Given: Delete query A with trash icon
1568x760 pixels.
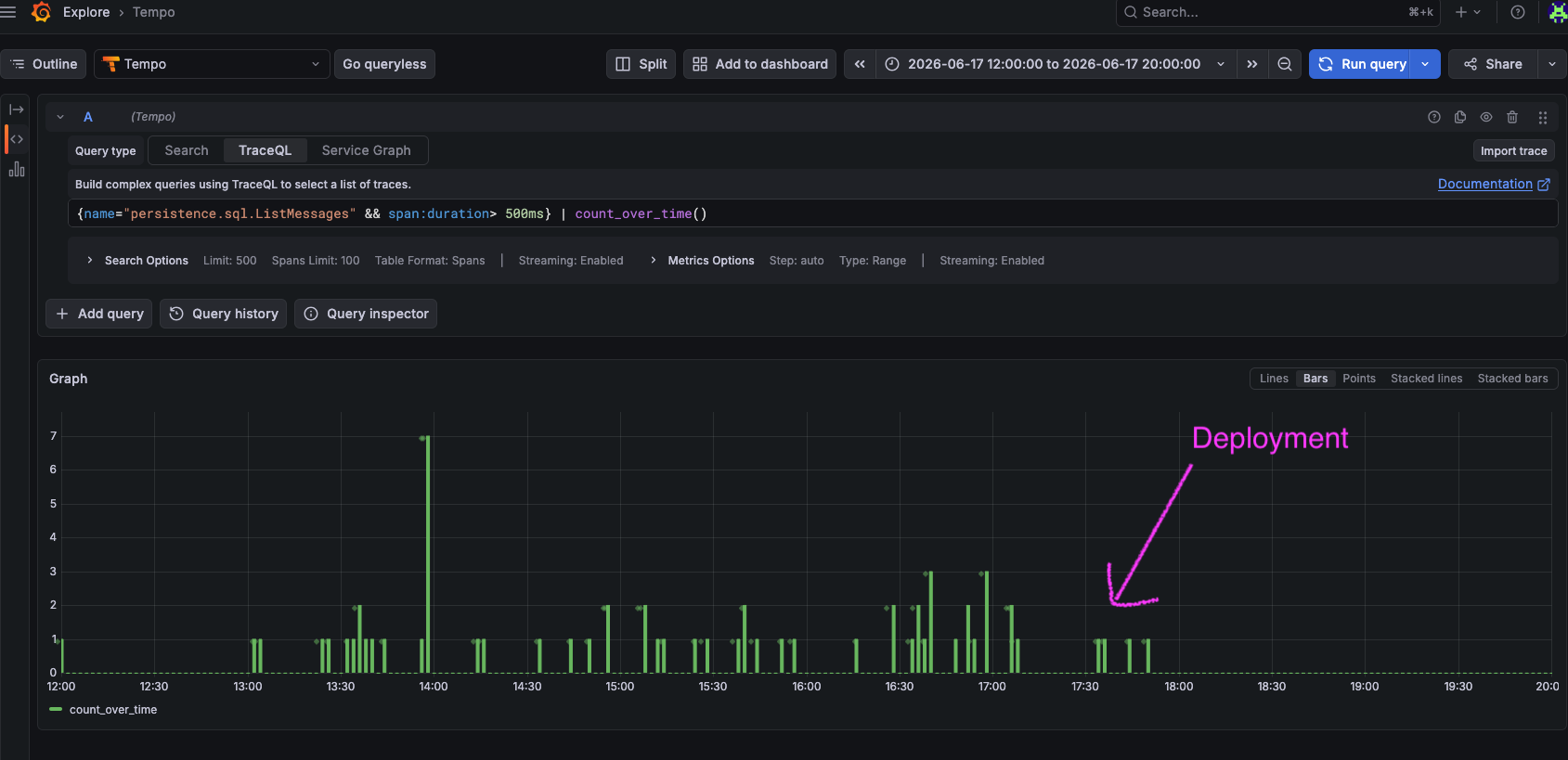Looking at the screenshot, I should pos(1512,117).
